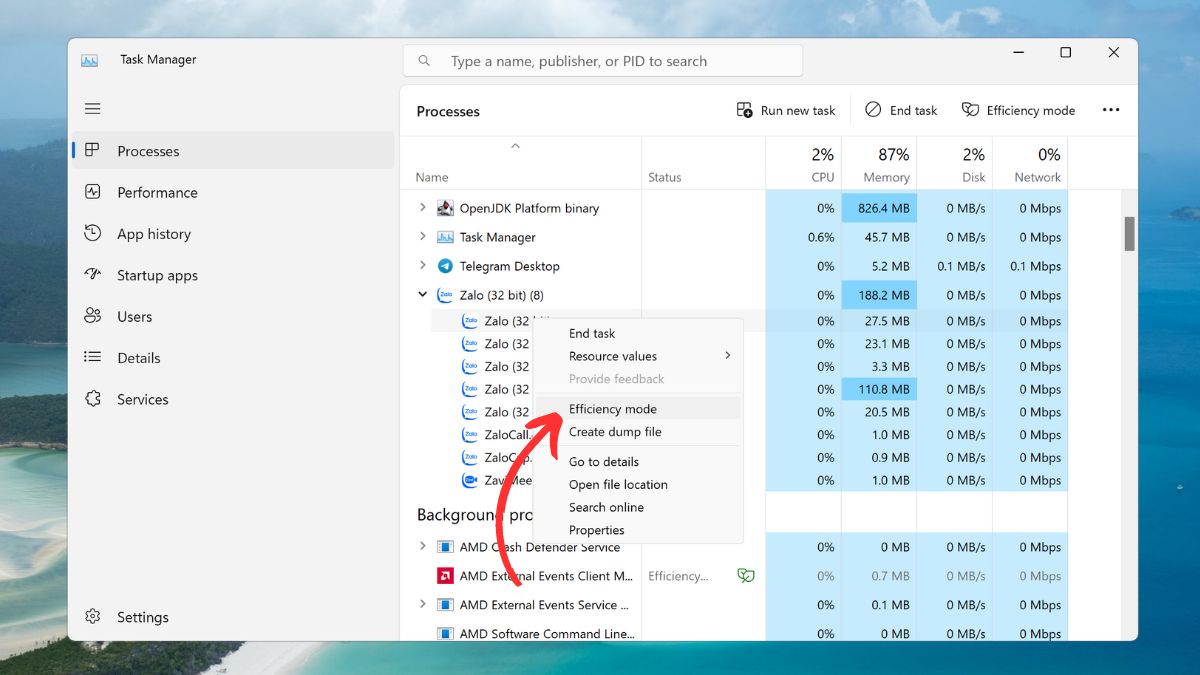1200x675 pixels.
Task: Click the Run new task button
Action: click(x=786, y=110)
